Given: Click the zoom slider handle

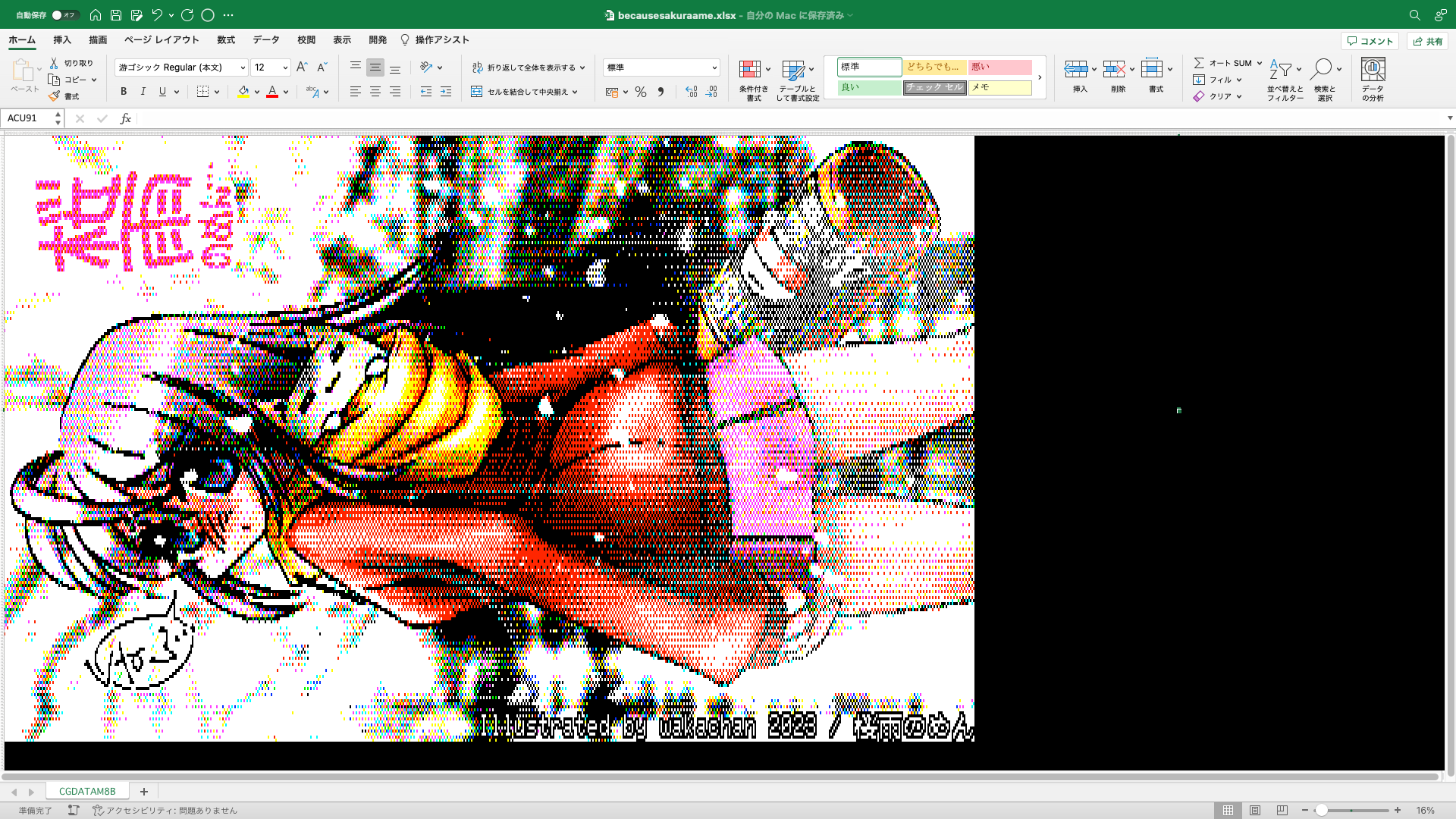Looking at the screenshot, I should coord(1321,810).
